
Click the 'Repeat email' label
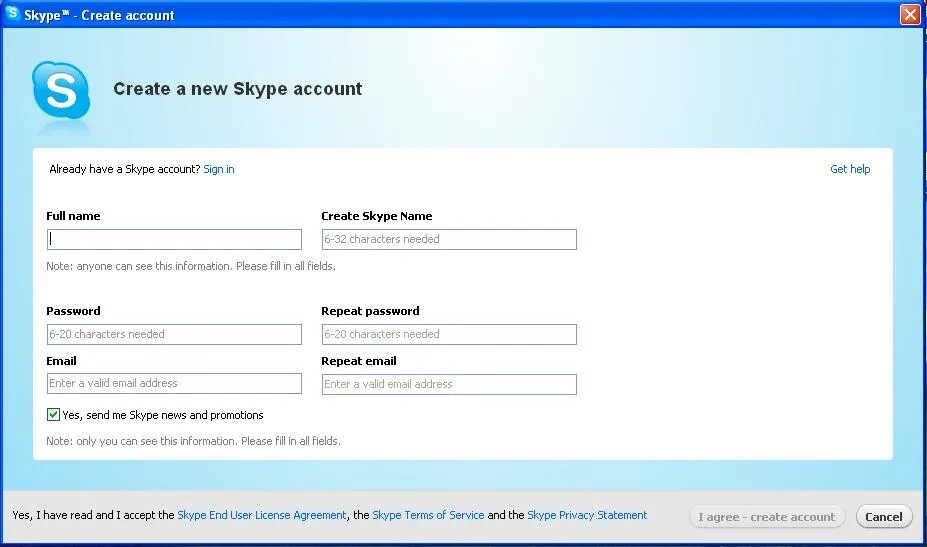(359, 361)
